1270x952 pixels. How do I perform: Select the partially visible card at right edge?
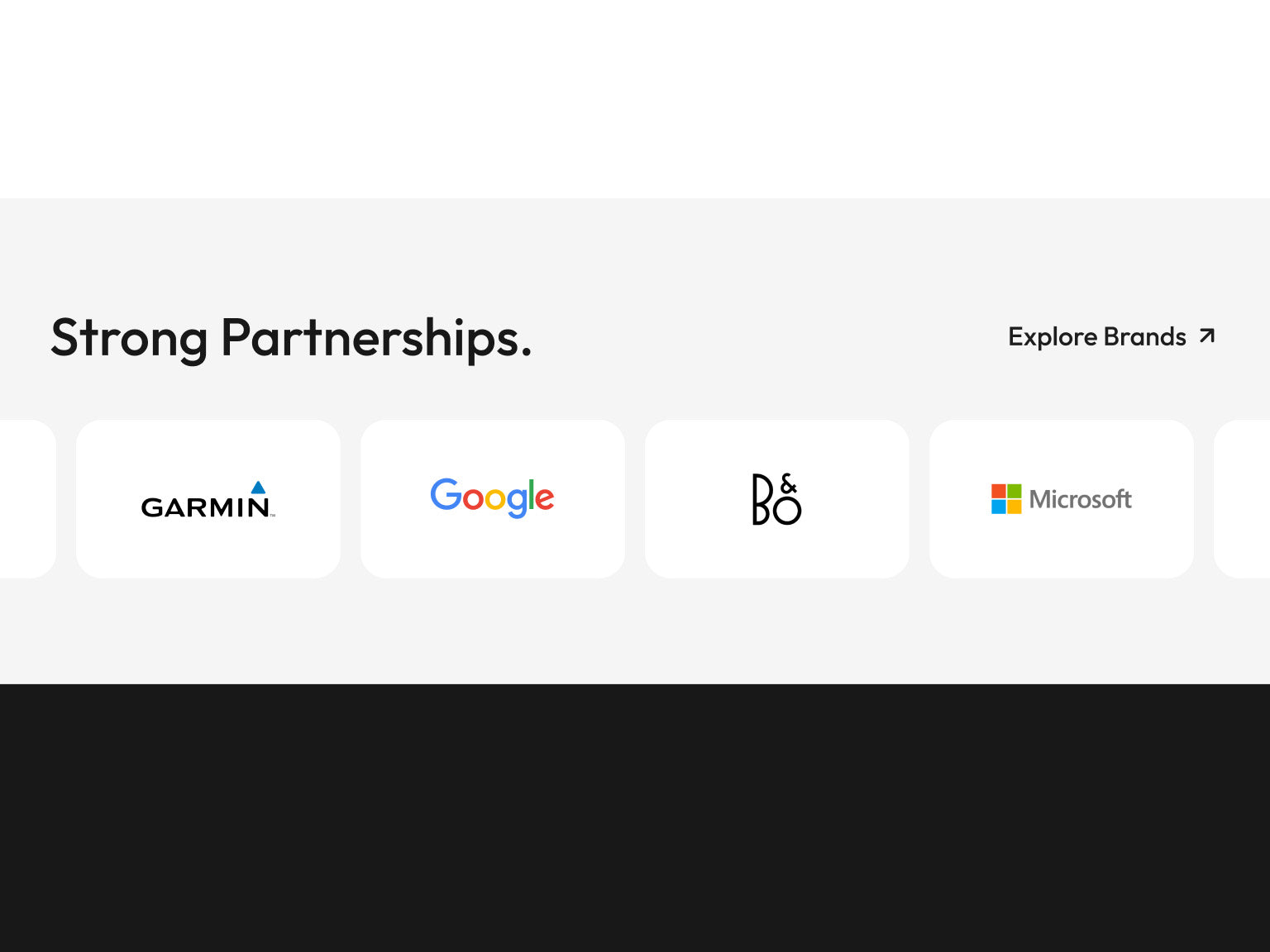[x=1243, y=499]
